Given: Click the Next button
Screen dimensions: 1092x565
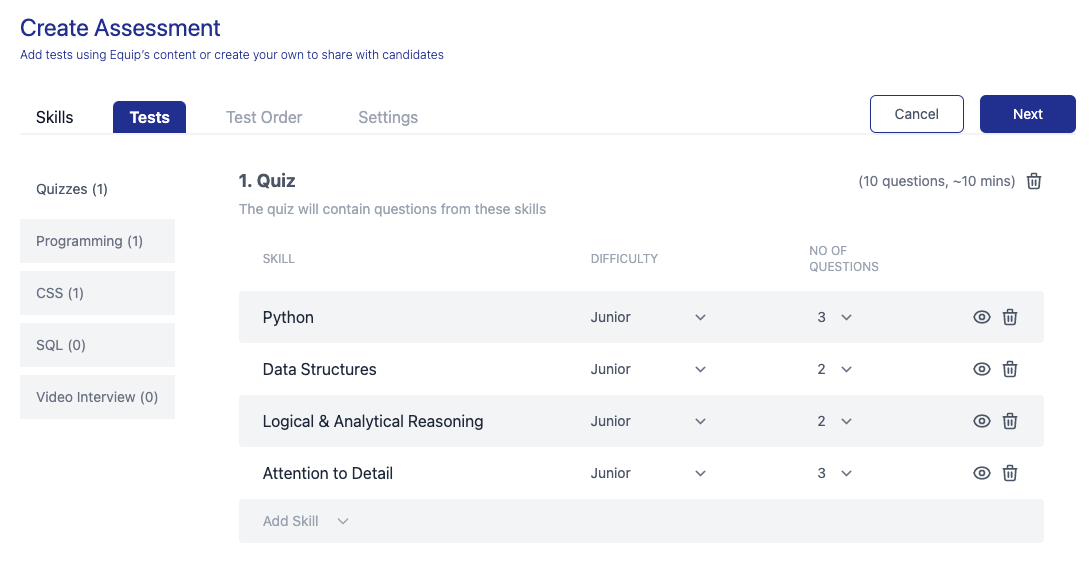Looking at the screenshot, I should (1027, 114).
